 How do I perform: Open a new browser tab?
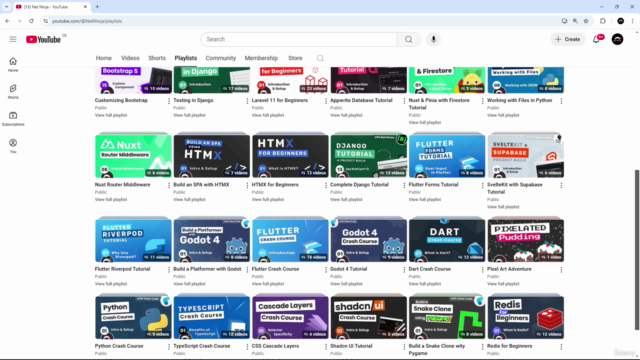[97, 7]
